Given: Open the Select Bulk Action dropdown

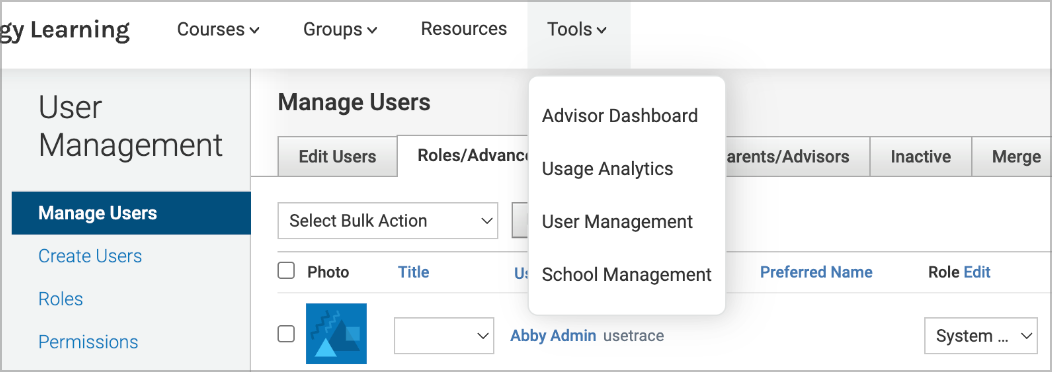Looking at the screenshot, I should (388, 221).
